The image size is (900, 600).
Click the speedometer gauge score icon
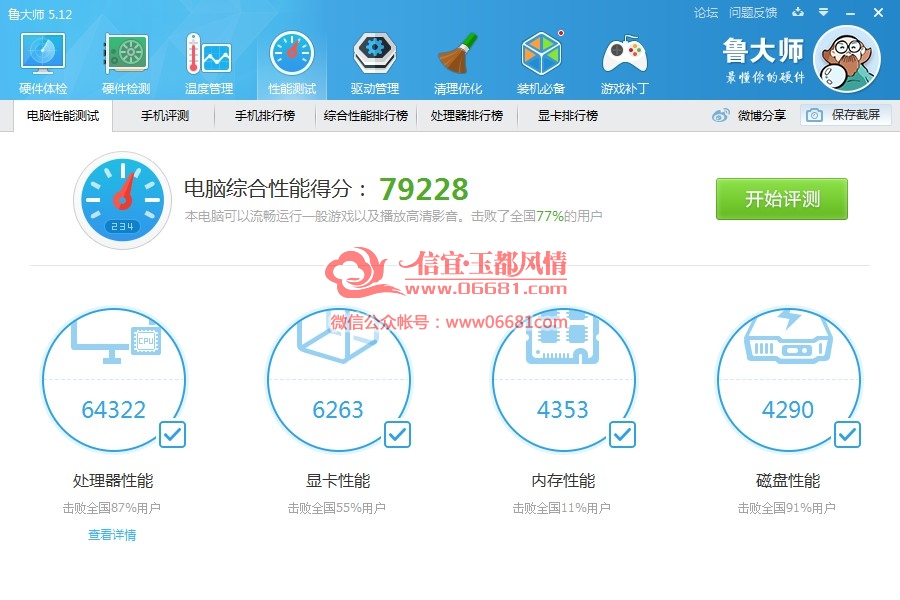(123, 200)
